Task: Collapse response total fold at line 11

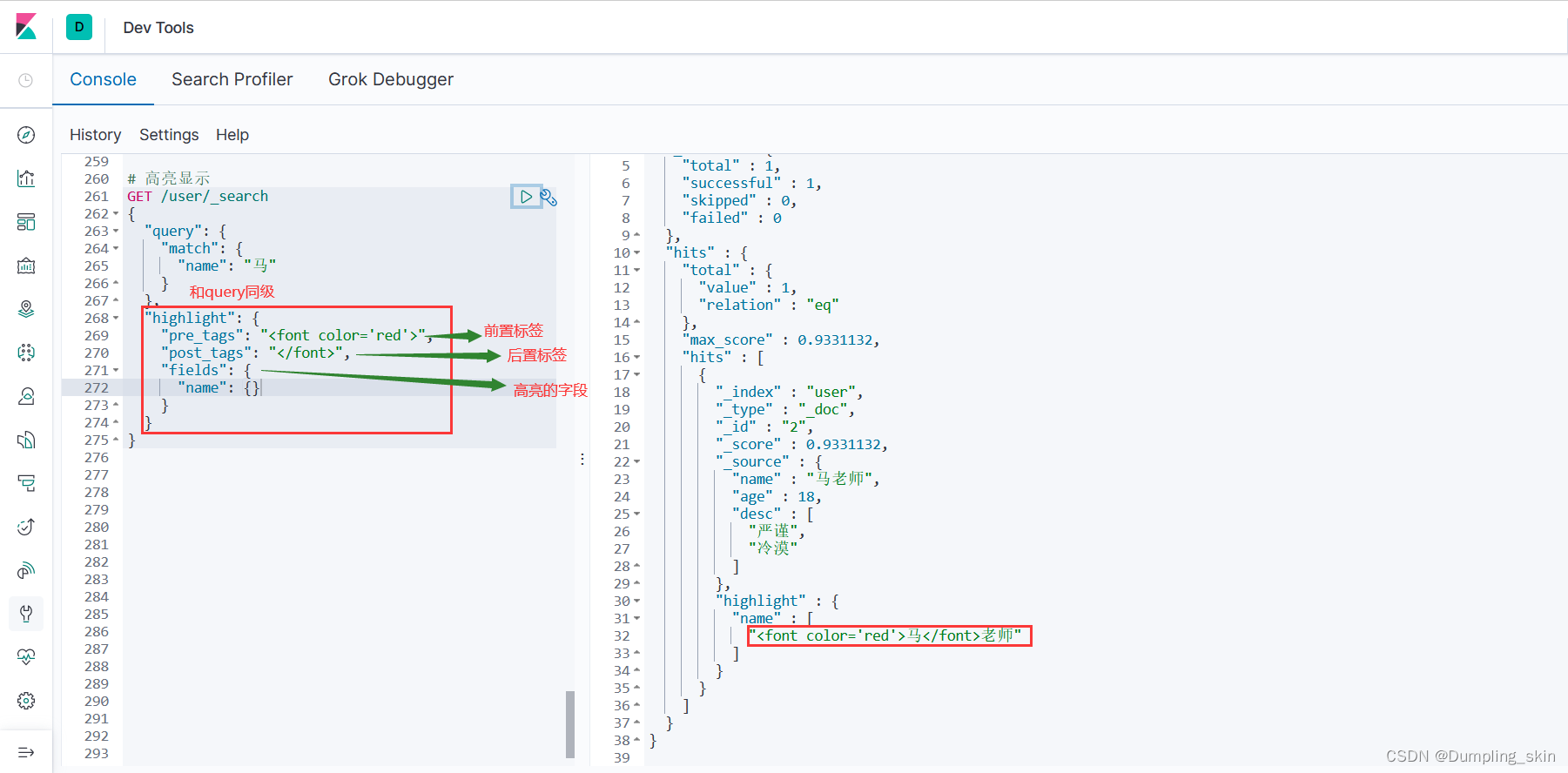Action: tap(636, 271)
